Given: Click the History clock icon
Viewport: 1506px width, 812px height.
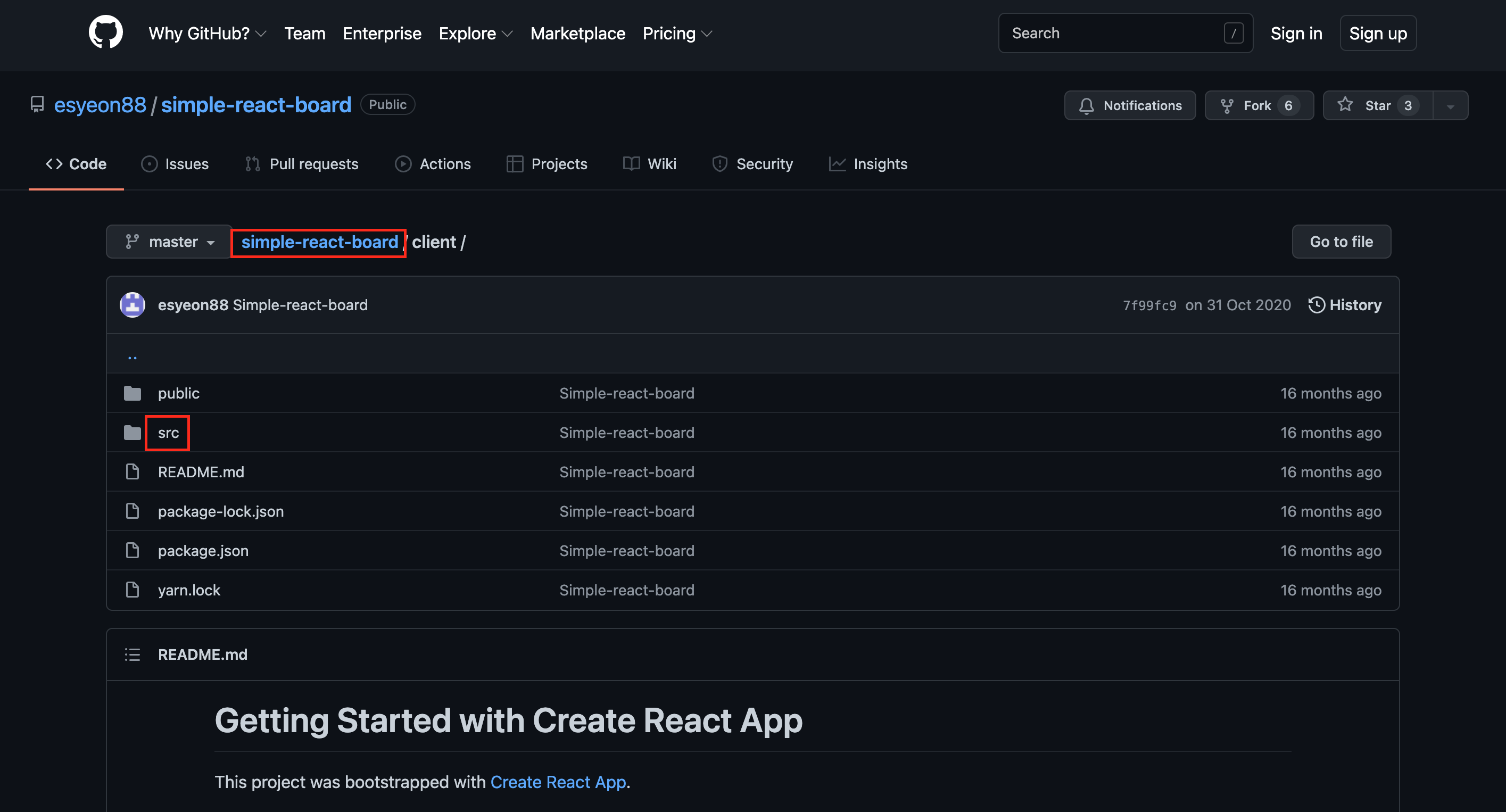Looking at the screenshot, I should coord(1316,304).
